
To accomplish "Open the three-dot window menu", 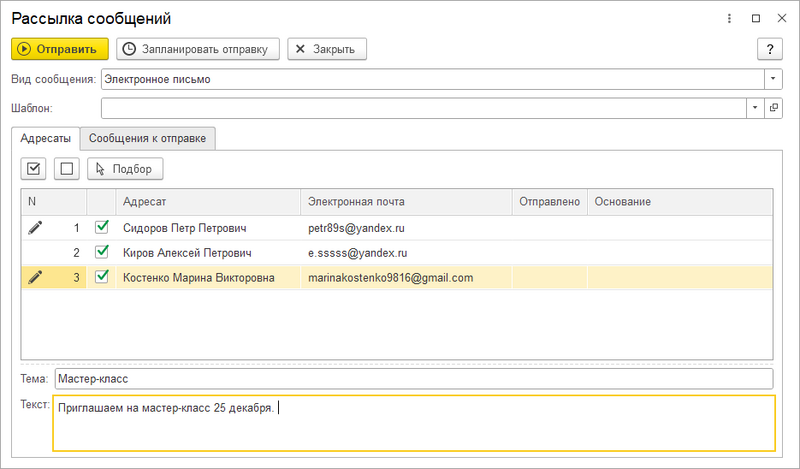I will 729,18.
